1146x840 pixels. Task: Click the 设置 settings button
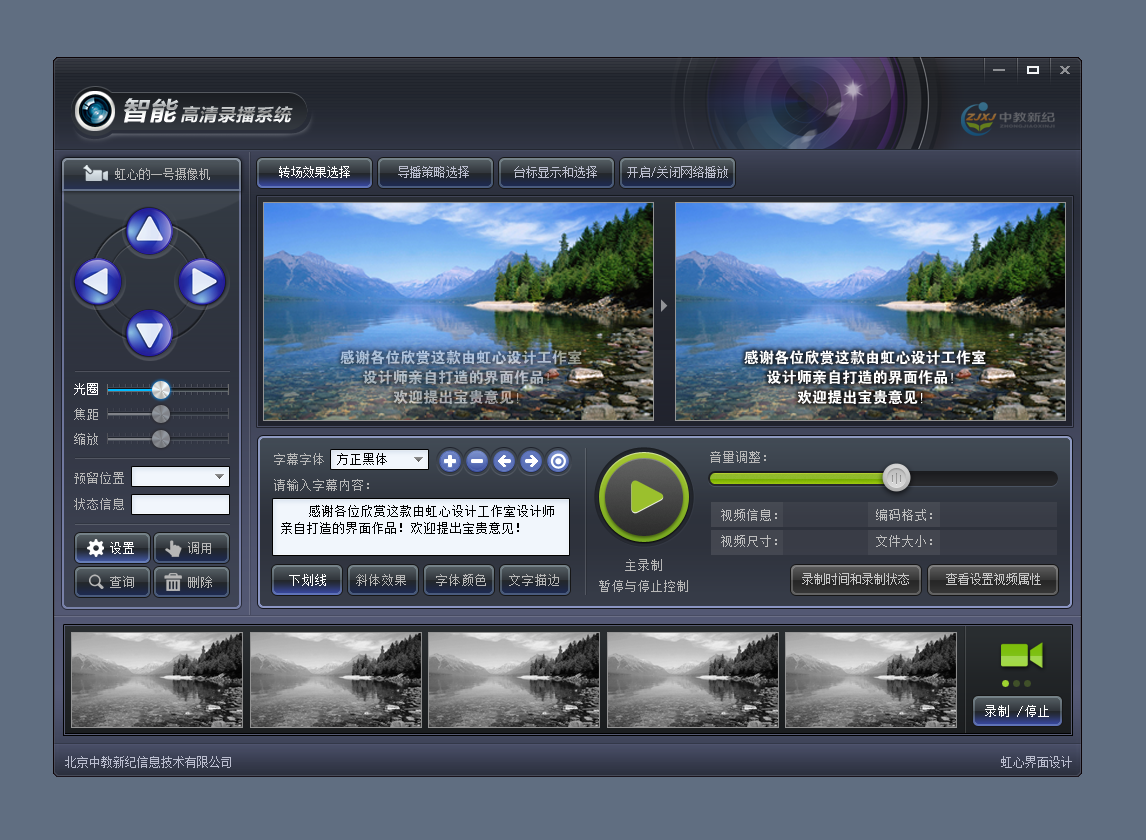click(113, 548)
